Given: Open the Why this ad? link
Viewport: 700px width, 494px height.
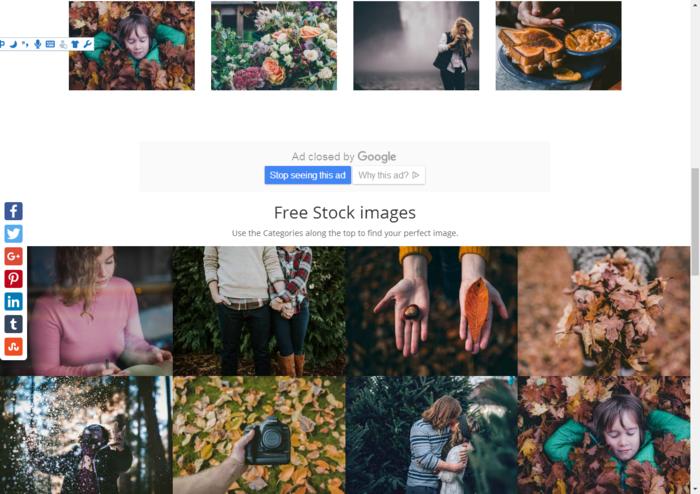Looking at the screenshot, I should (388, 175).
